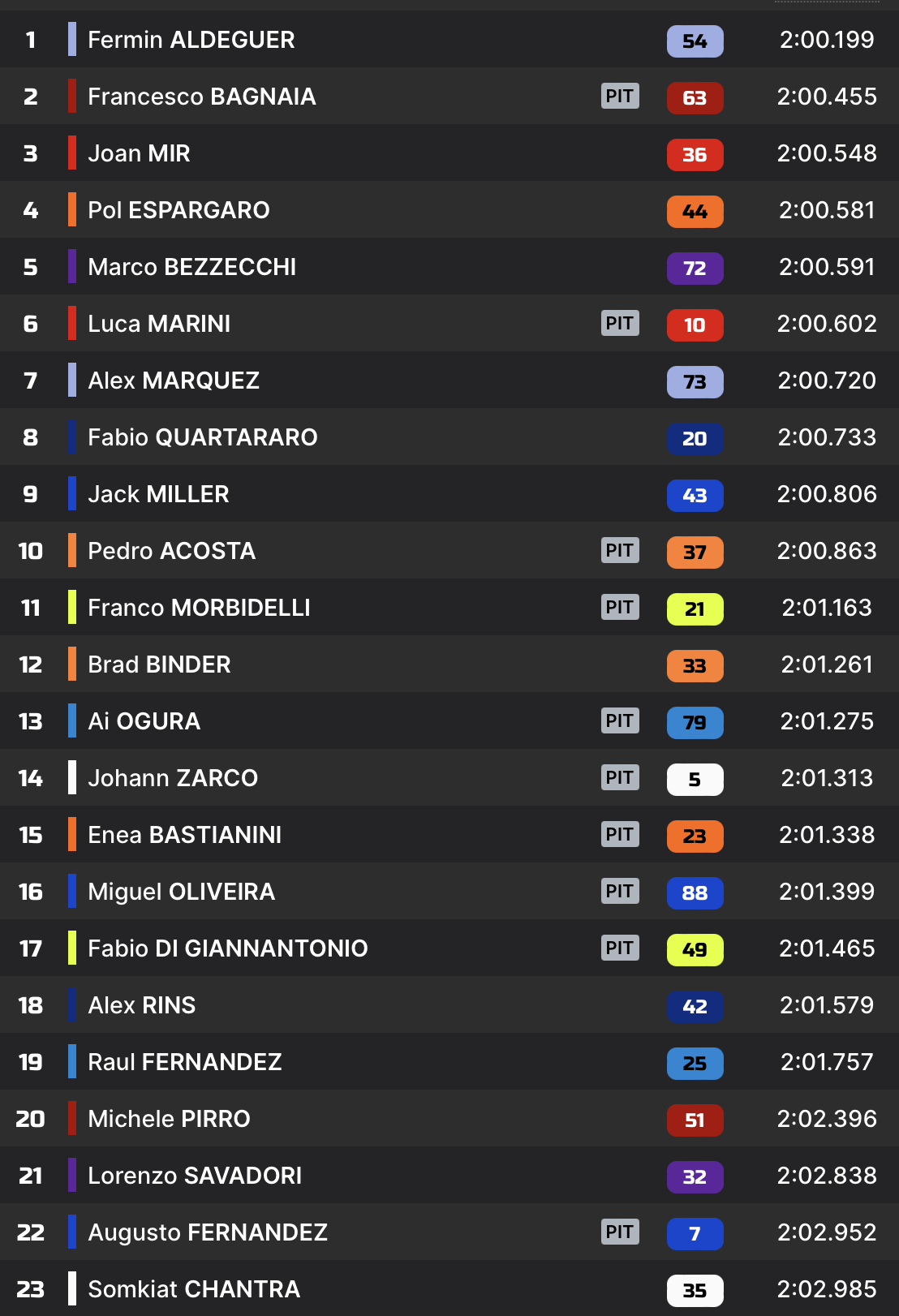Image resolution: width=899 pixels, height=1316 pixels.
Task: Click the red number 63 badge
Action: pos(695,97)
